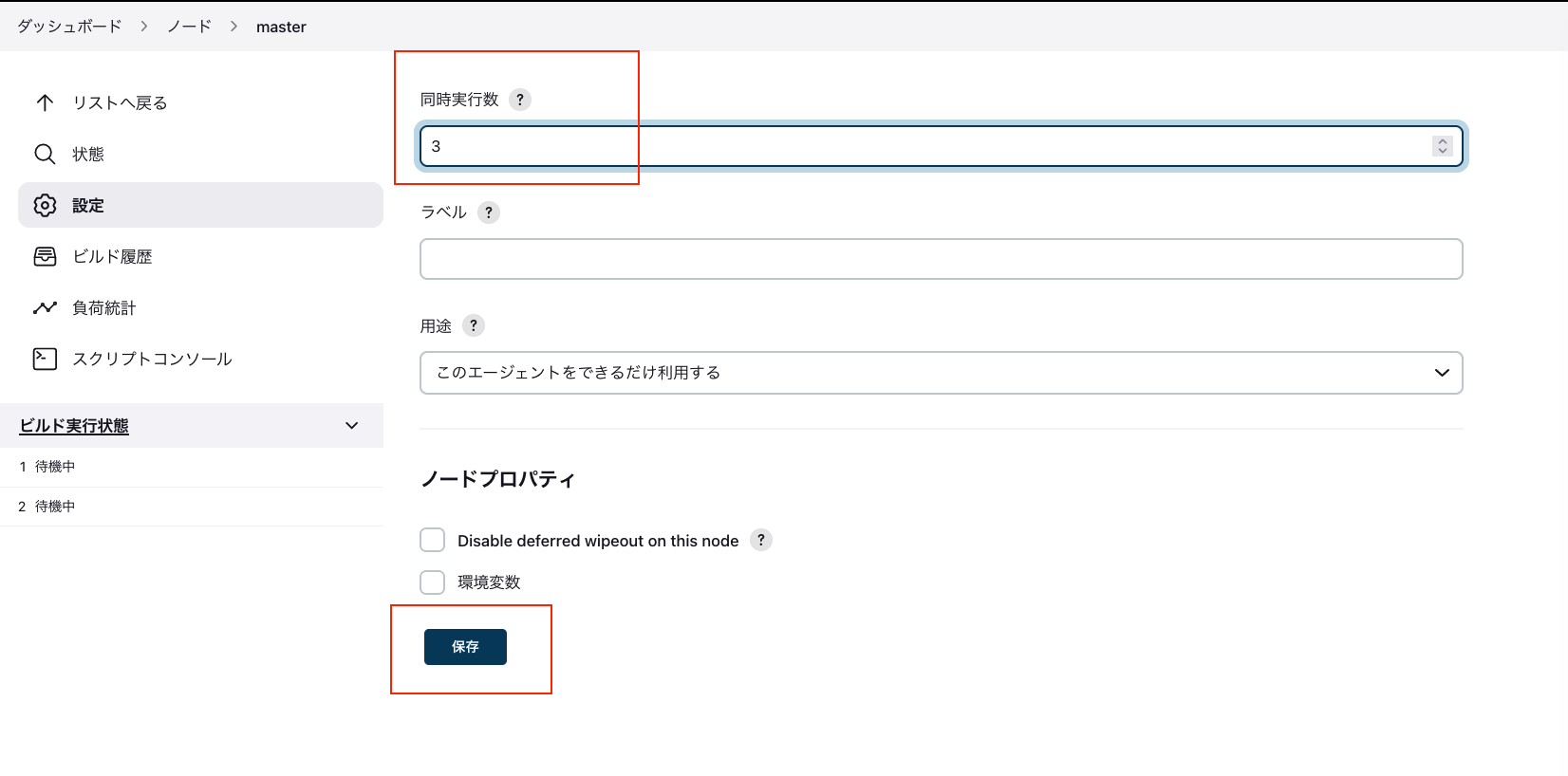Viewport: 1568px width, 776px height.
Task: Click the ノードプロパティ heading
Action: [x=498, y=479]
